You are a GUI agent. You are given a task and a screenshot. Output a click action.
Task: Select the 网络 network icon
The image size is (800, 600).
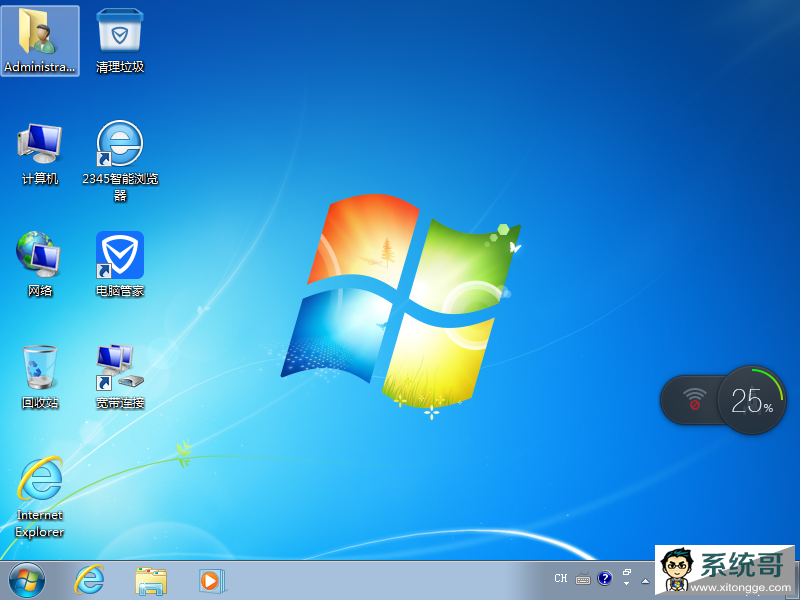click(x=40, y=264)
